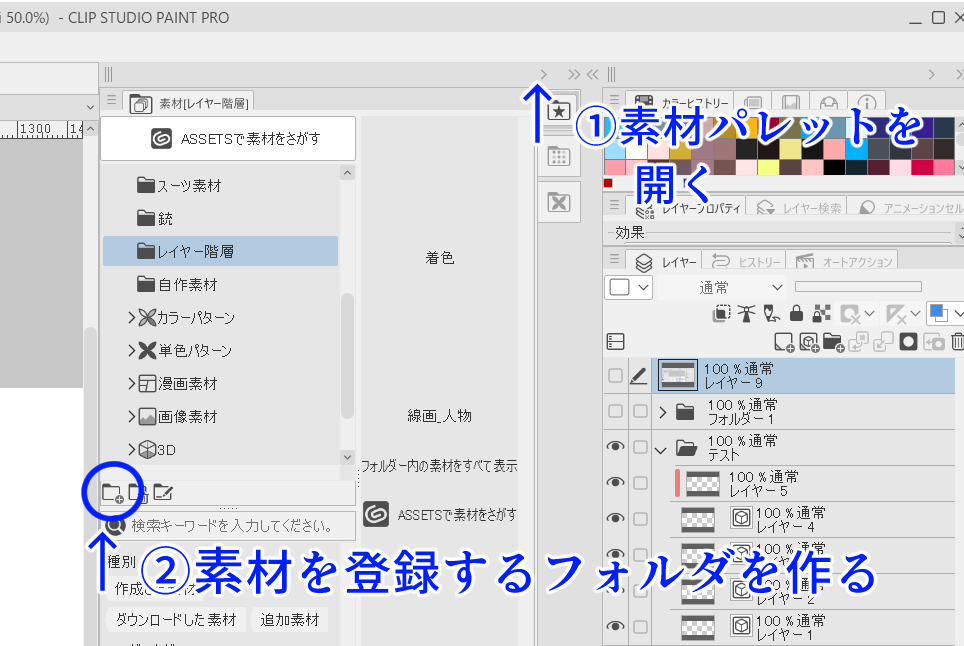Set as Draft Layer icon
The height and width of the screenshot is (646, 964).
click(771, 313)
